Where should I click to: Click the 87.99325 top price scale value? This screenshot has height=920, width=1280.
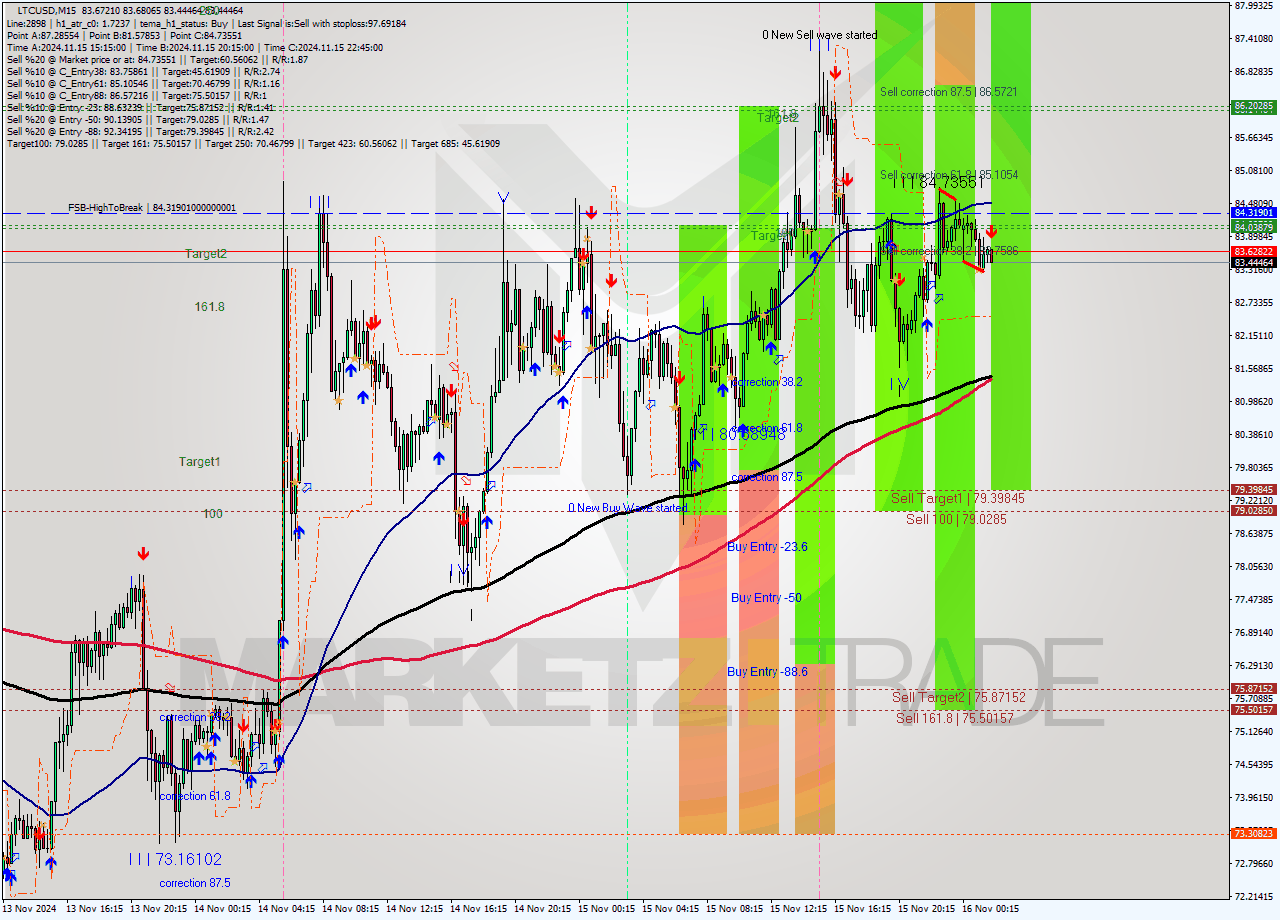pos(1254,6)
